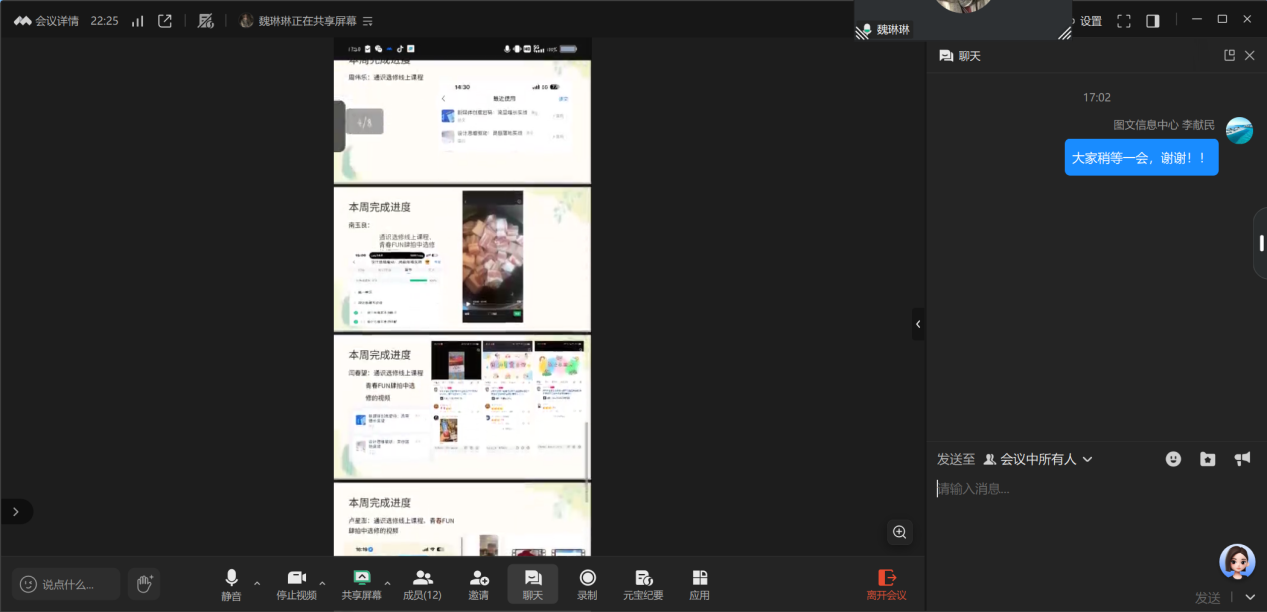Image resolution: width=1267 pixels, height=612 pixels.
Task: Click the zoom magnifier on shared screen
Action: [x=899, y=532]
